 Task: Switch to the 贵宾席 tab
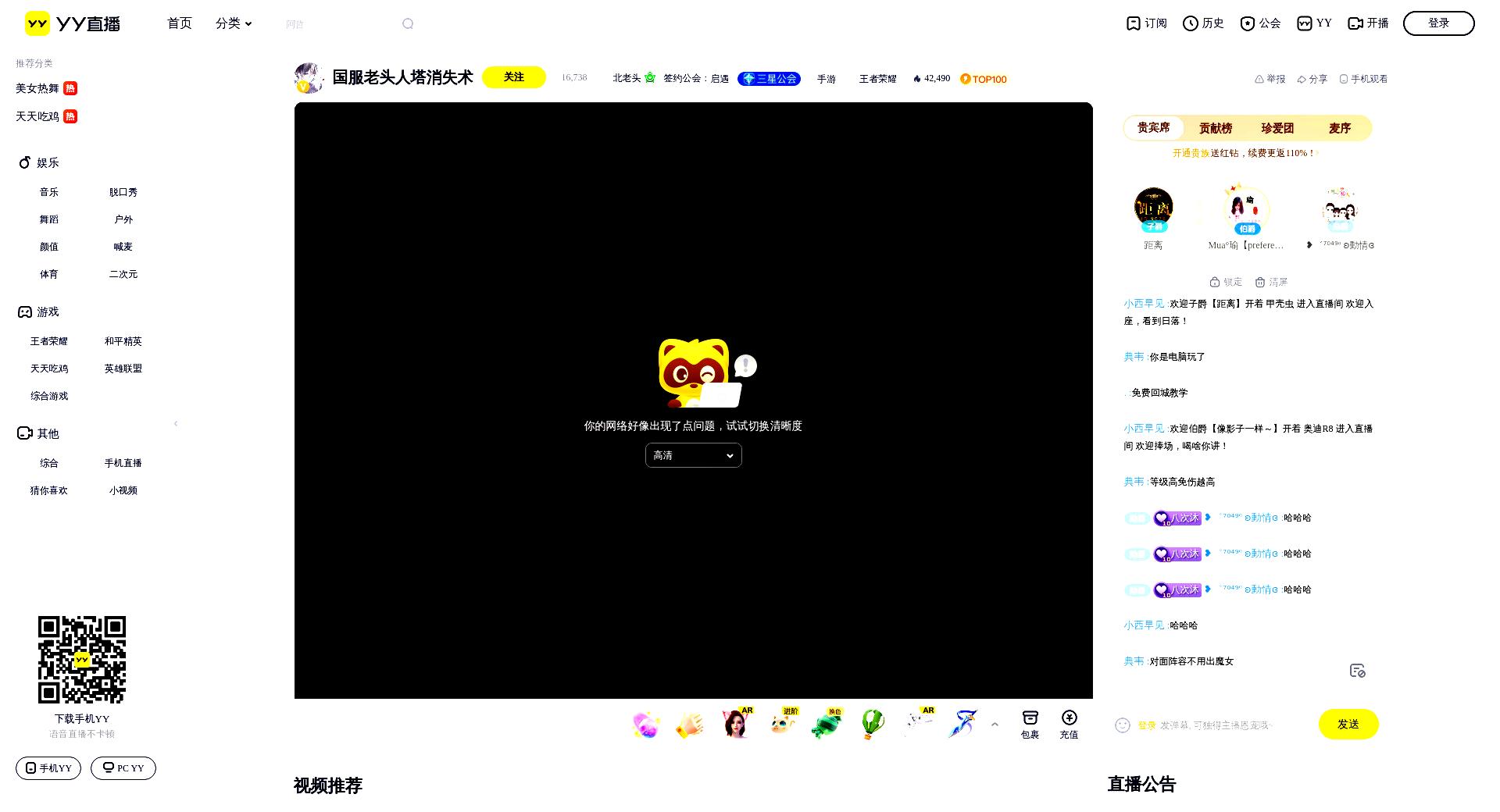pos(1154,128)
